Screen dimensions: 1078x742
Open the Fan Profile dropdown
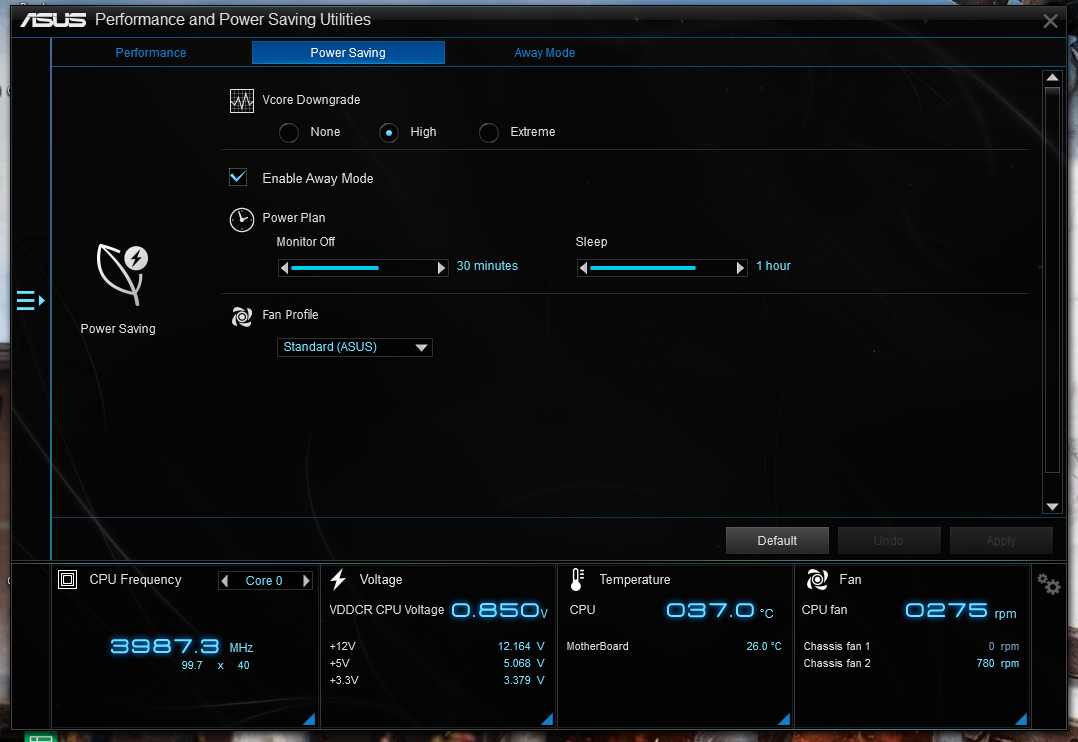pyautogui.click(x=354, y=347)
